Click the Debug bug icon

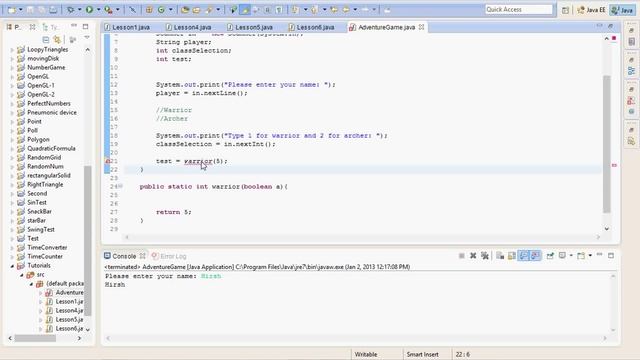coord(71,9)
